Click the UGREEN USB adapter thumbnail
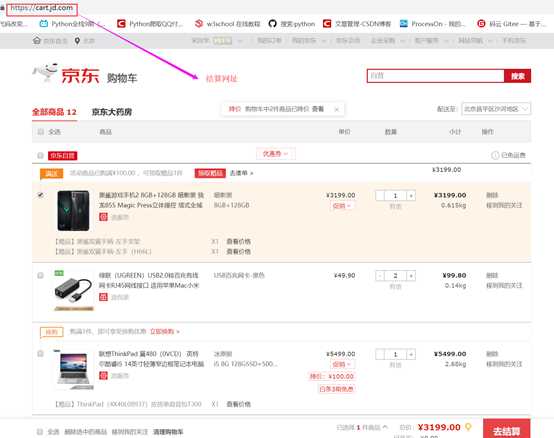 pos(73,291)
